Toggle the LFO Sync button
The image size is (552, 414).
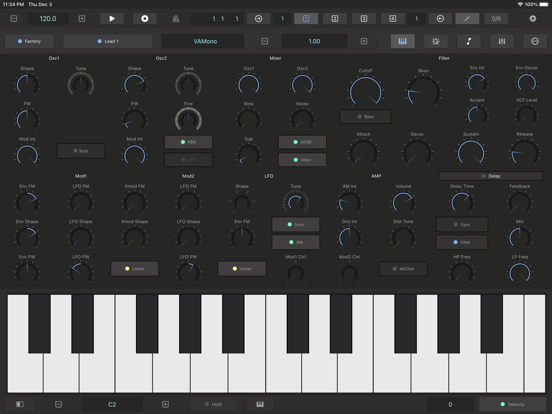click(296, 224)
